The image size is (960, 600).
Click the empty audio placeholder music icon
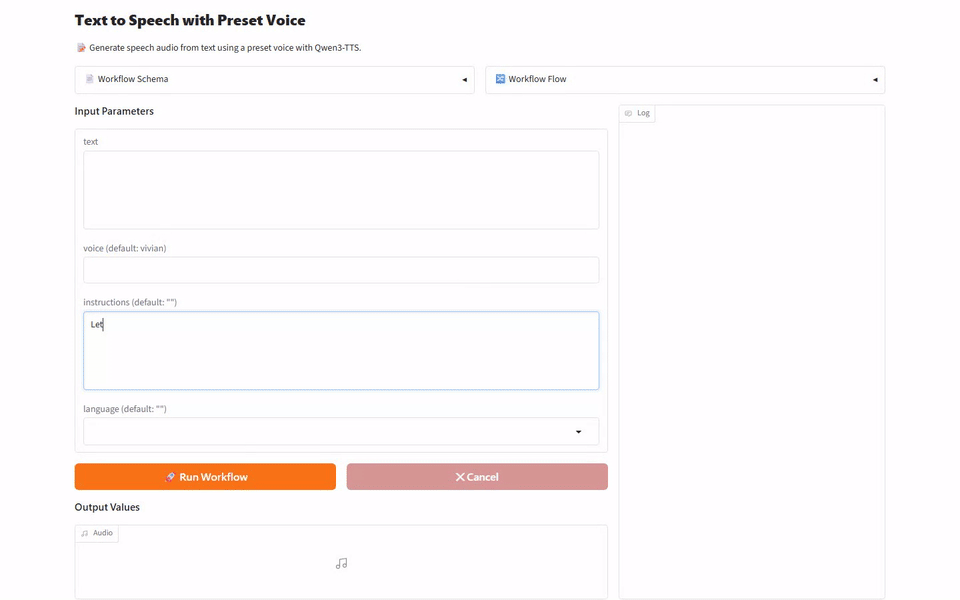341,563
